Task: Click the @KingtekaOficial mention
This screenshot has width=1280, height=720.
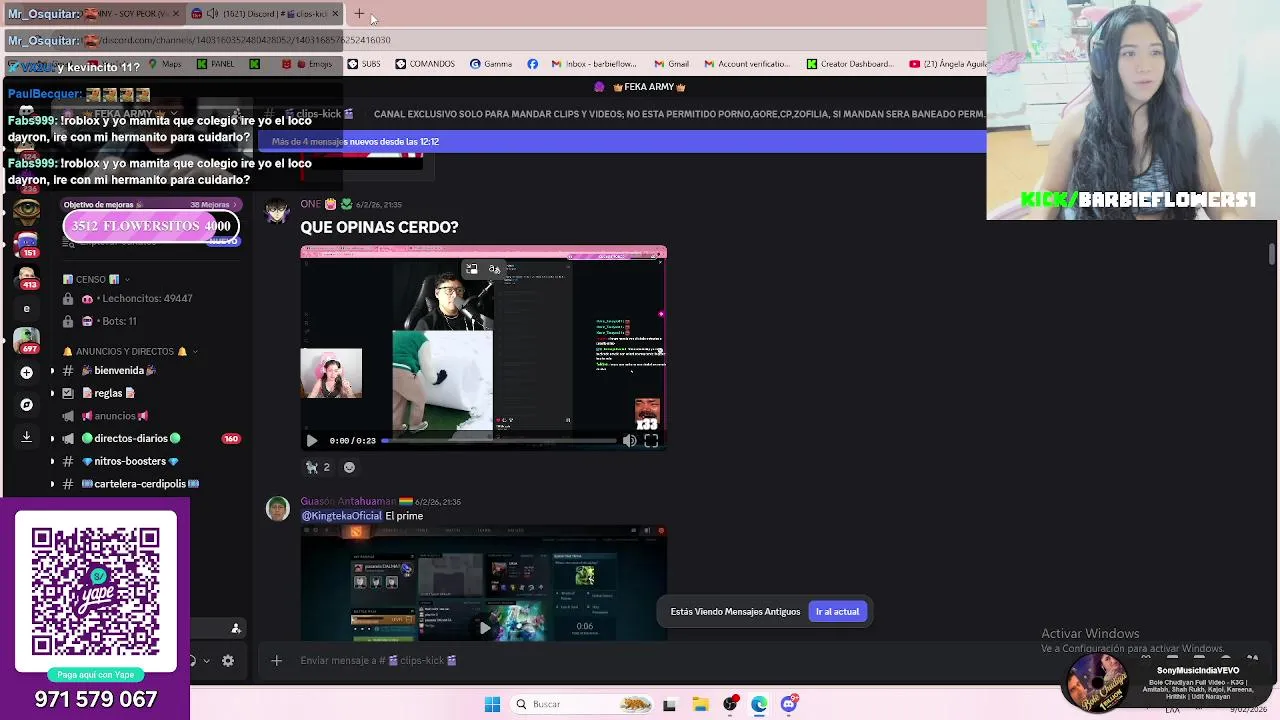Action: [x=341, y=516]
